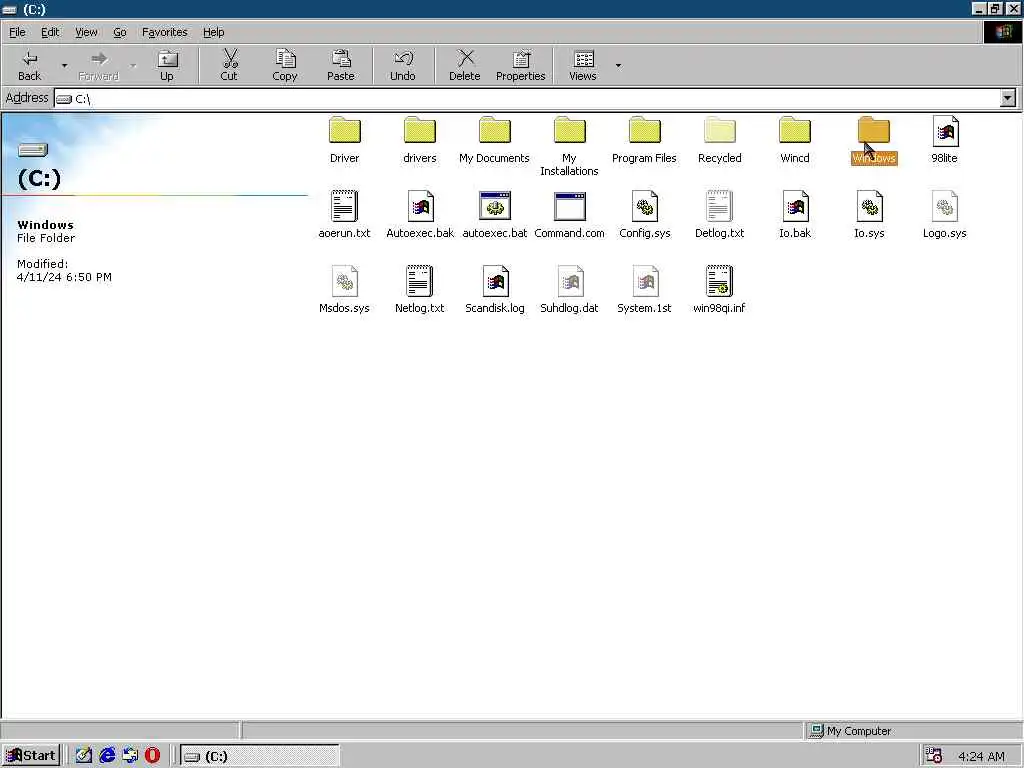Launch Opera from quick launch
Screen dimensions: 1024x768
click(152, 756)
